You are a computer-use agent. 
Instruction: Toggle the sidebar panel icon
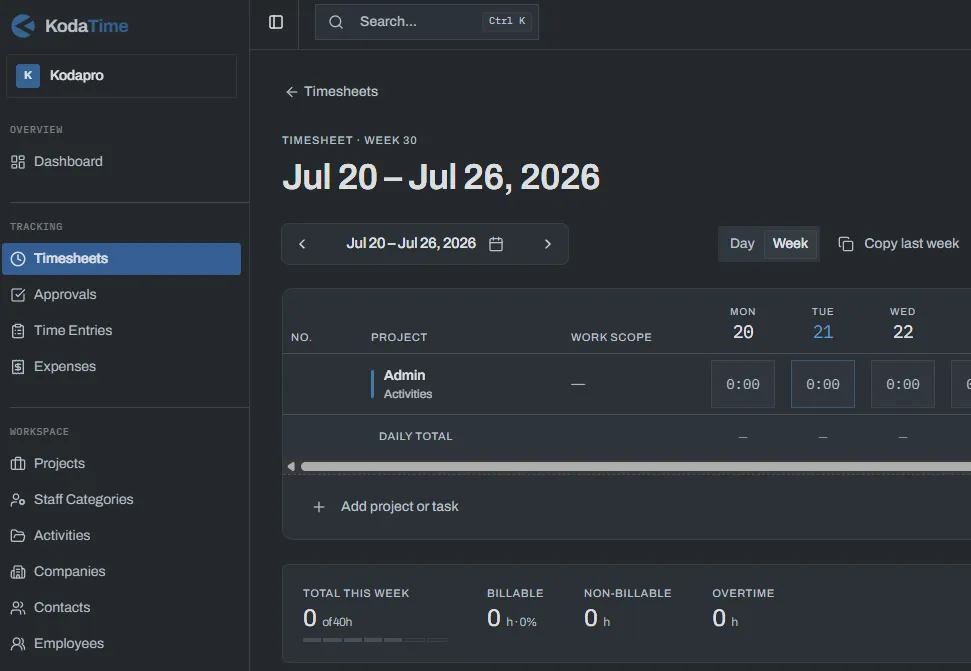coord(276,22)
